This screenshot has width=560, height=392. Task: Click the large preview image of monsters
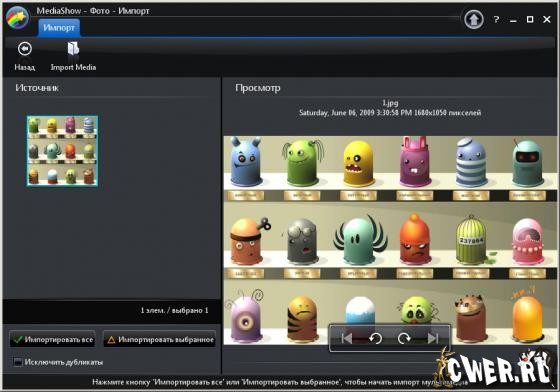tap(390, 240)
